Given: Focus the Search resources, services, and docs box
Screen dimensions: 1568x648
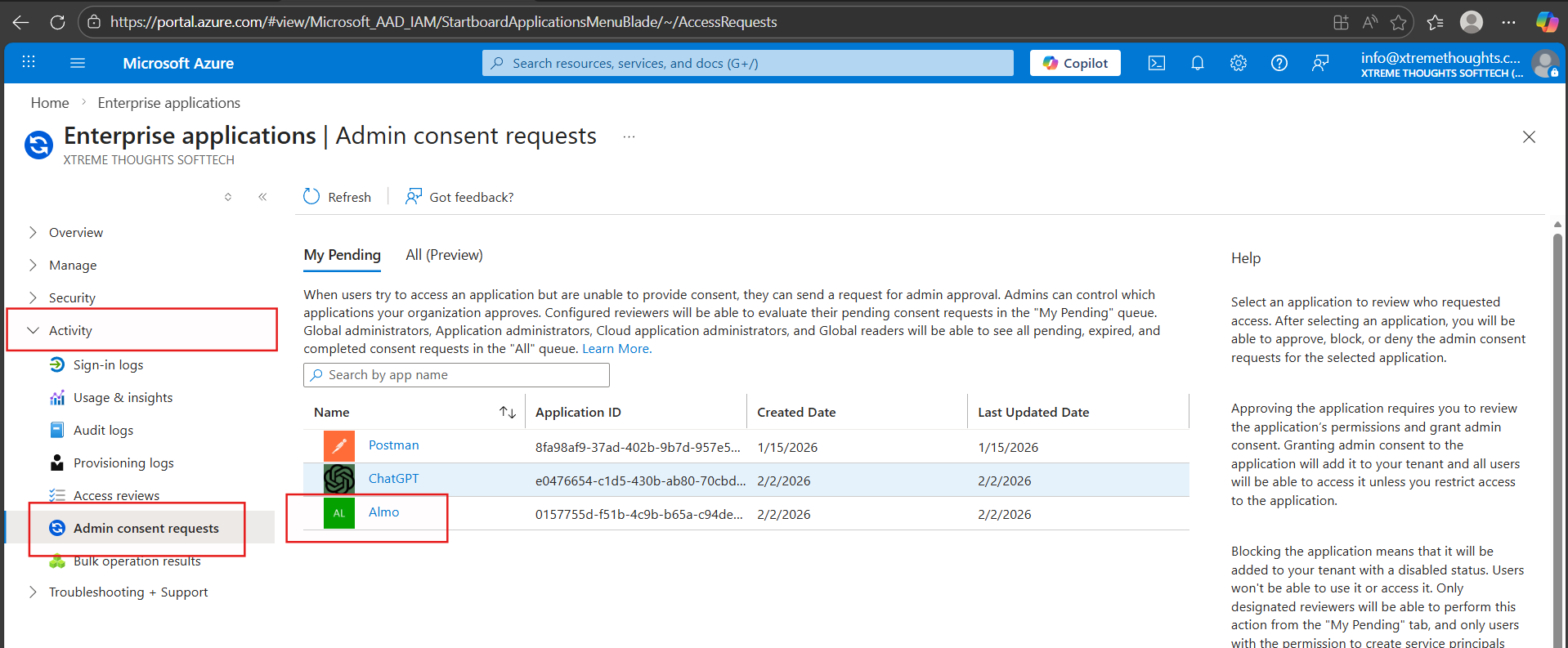Looking at the screenshot, I should click(x=747, y=63).
